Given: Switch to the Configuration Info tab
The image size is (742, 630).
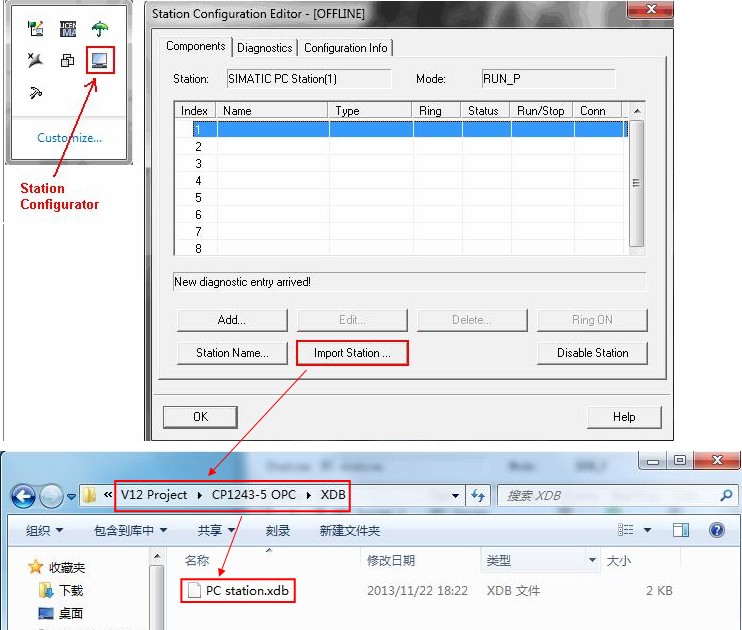Looking at the screenshot, I should [345, 48].
